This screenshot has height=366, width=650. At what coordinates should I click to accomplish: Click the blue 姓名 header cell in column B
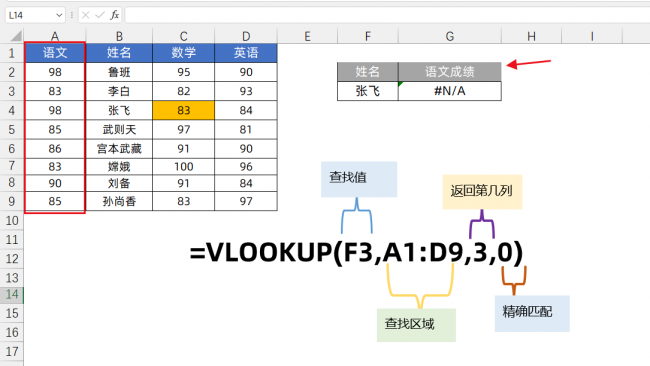coord(119,53)
